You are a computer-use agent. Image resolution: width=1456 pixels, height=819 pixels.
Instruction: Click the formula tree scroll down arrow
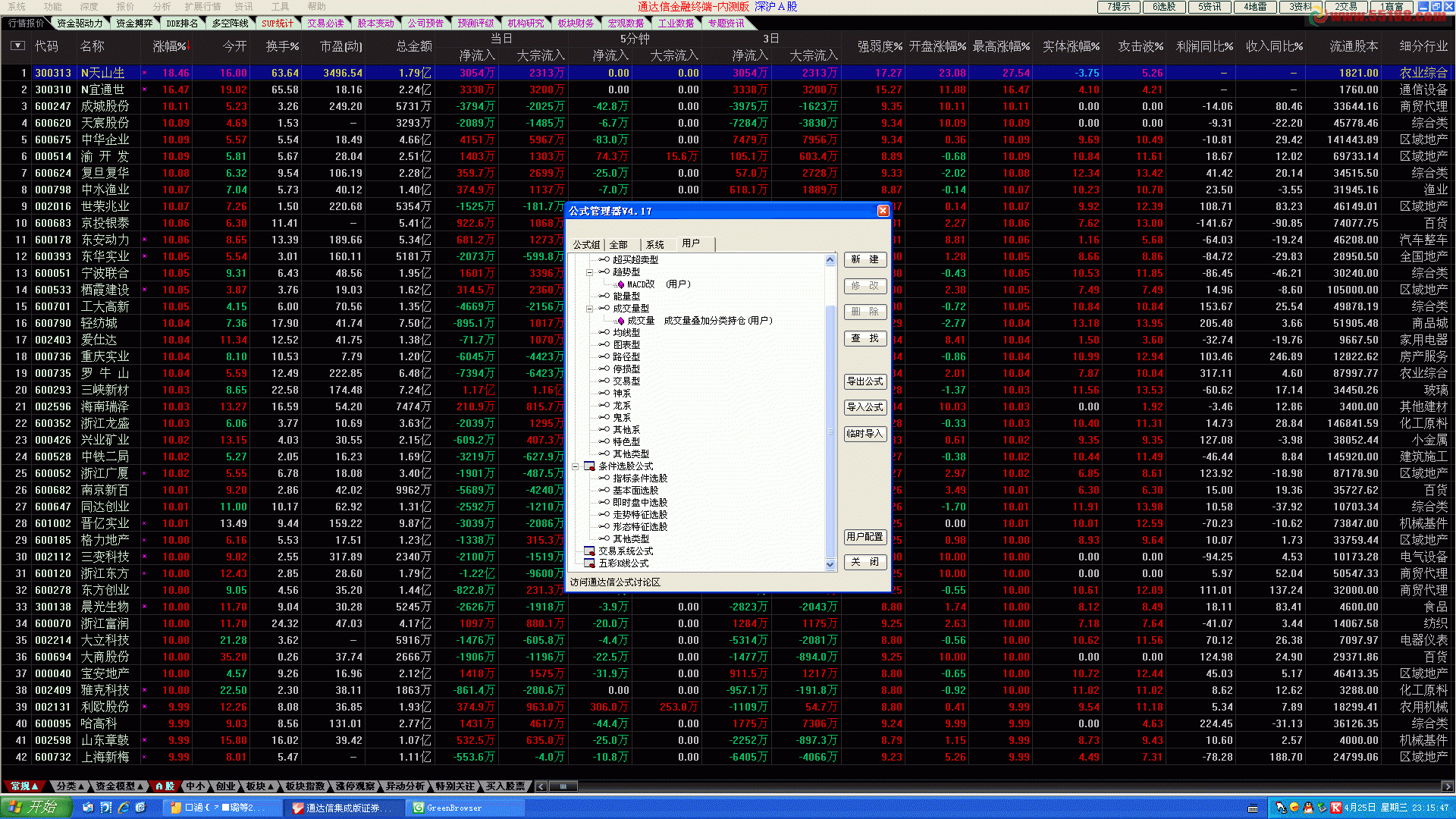(x=830, y=564)
